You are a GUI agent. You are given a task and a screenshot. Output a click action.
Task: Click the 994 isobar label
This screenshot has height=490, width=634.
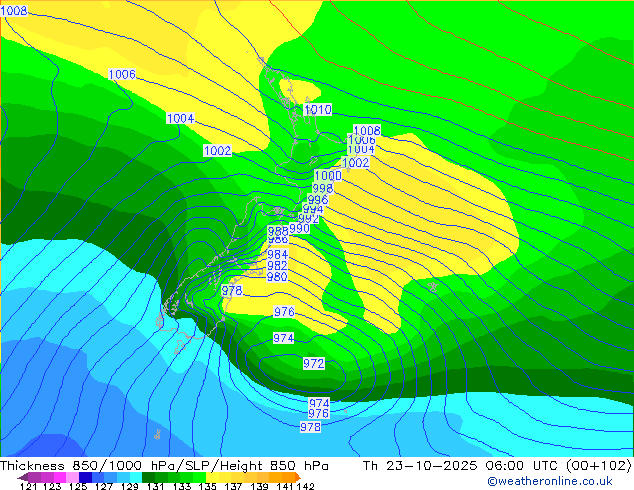click(x=313, y=209)
